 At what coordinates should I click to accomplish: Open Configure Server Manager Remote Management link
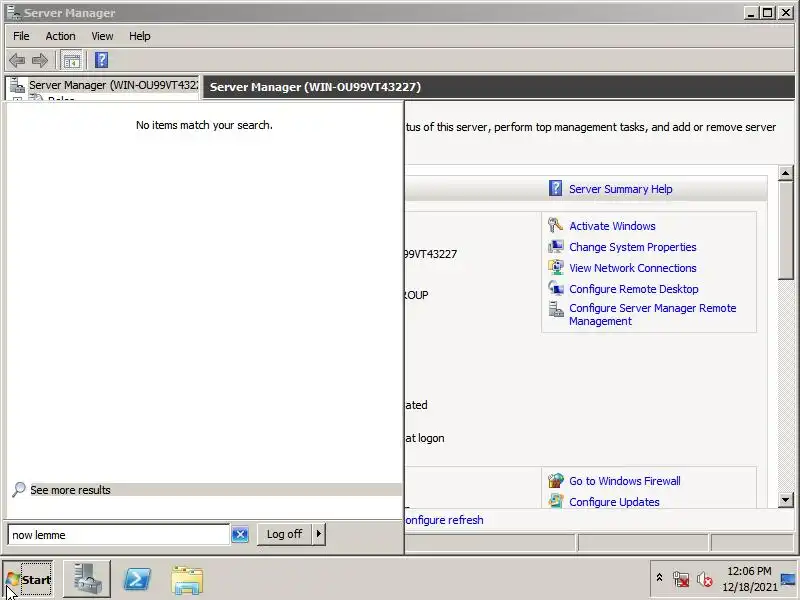tap(653, 314)
